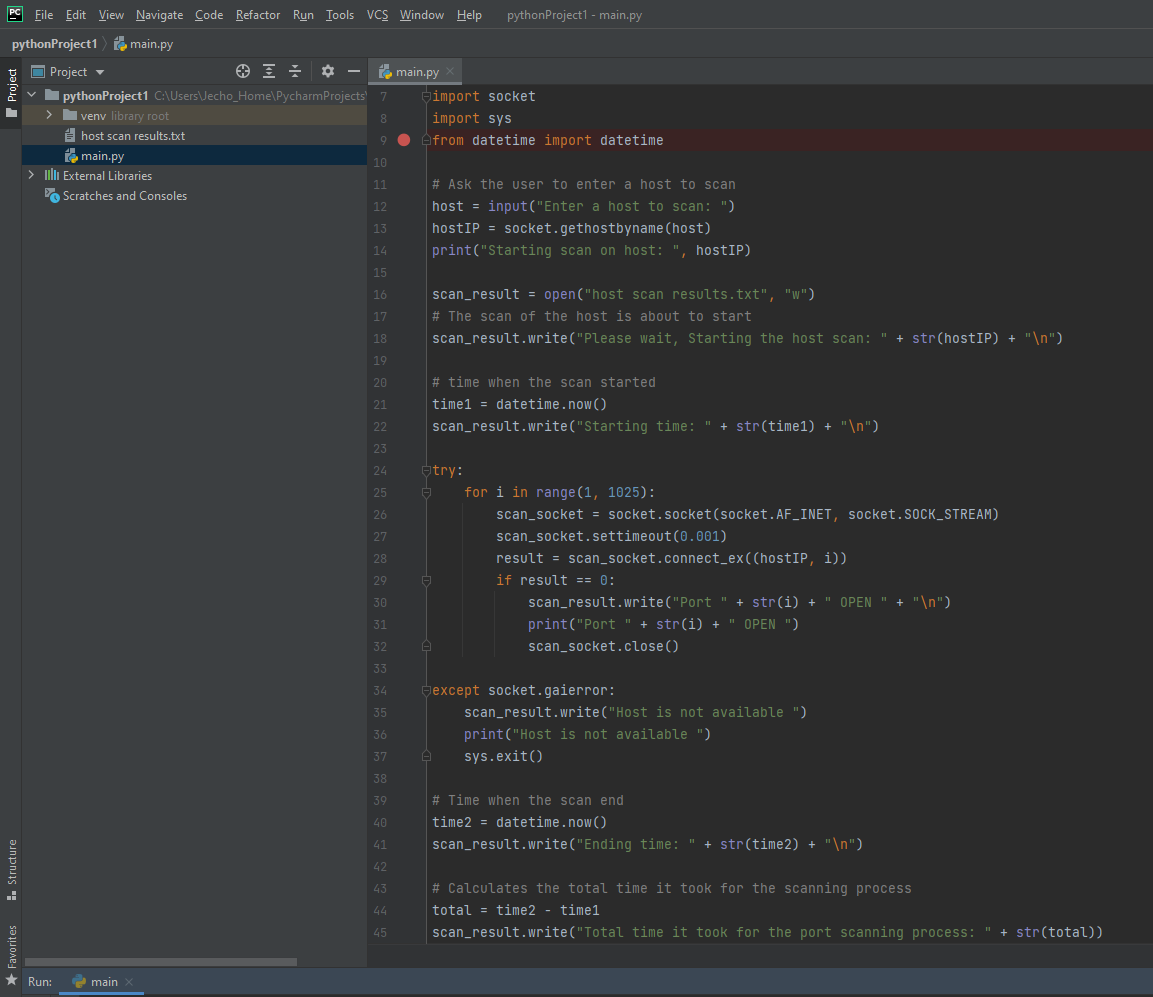Viewport: 1153px width, 997px height.
Task: Expand External Libraries node
Action: (31, 175)
